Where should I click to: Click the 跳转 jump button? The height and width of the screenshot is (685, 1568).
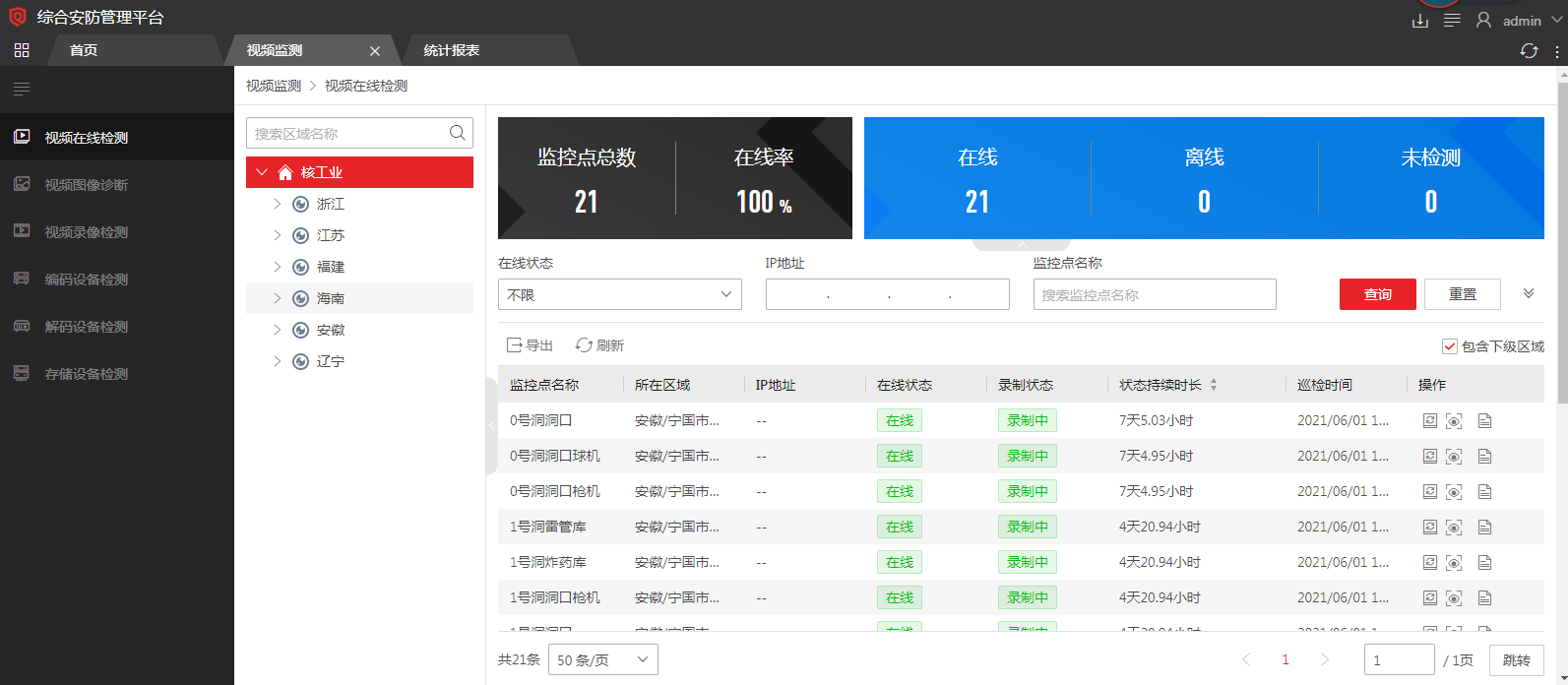[1517, 659]
